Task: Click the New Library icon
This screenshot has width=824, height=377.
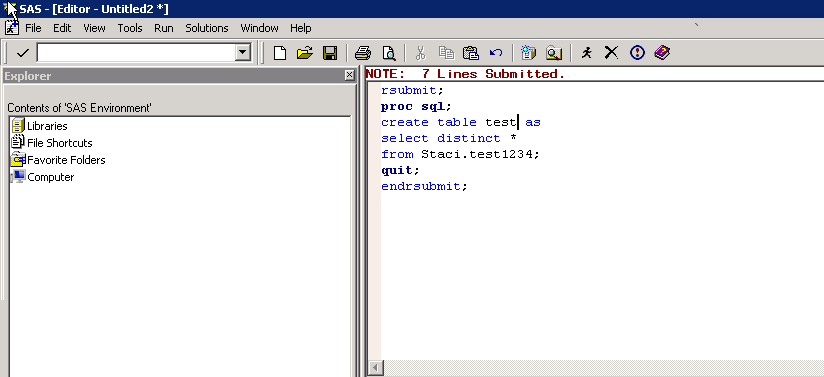Action: tap(528, 53)
